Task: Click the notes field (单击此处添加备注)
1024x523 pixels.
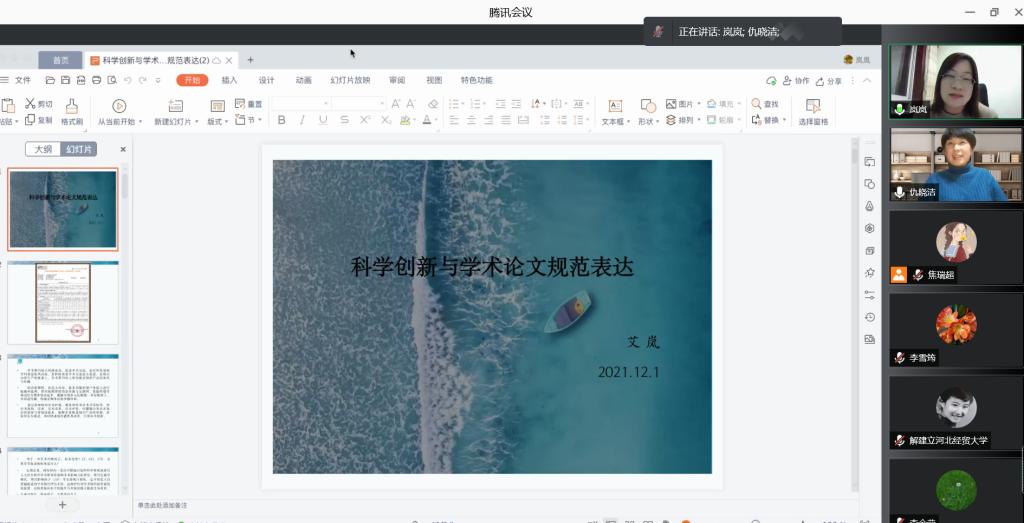Action: click(x=162, y=505)
